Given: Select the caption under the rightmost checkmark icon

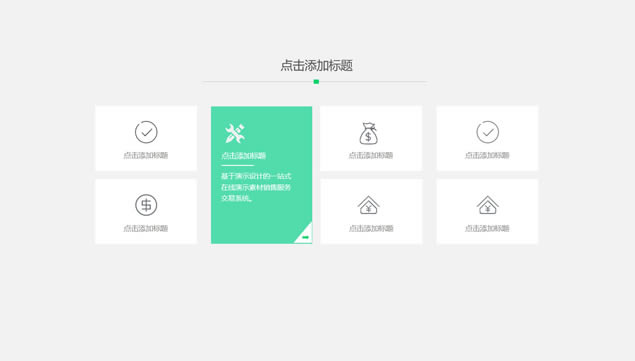Looking at the screenshot, I should tap(487, 155).
